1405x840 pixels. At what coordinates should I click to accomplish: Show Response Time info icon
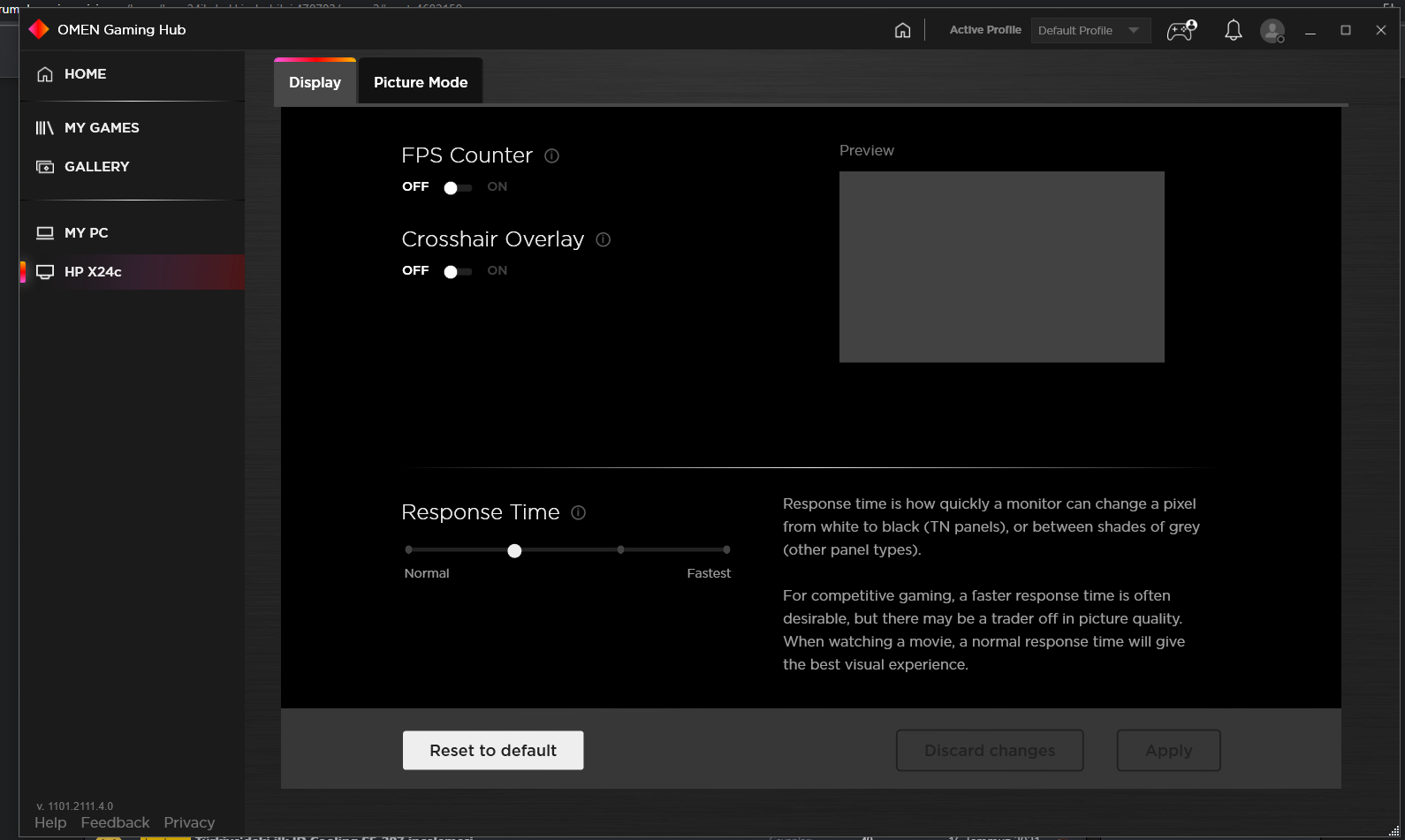coord(579,512)
